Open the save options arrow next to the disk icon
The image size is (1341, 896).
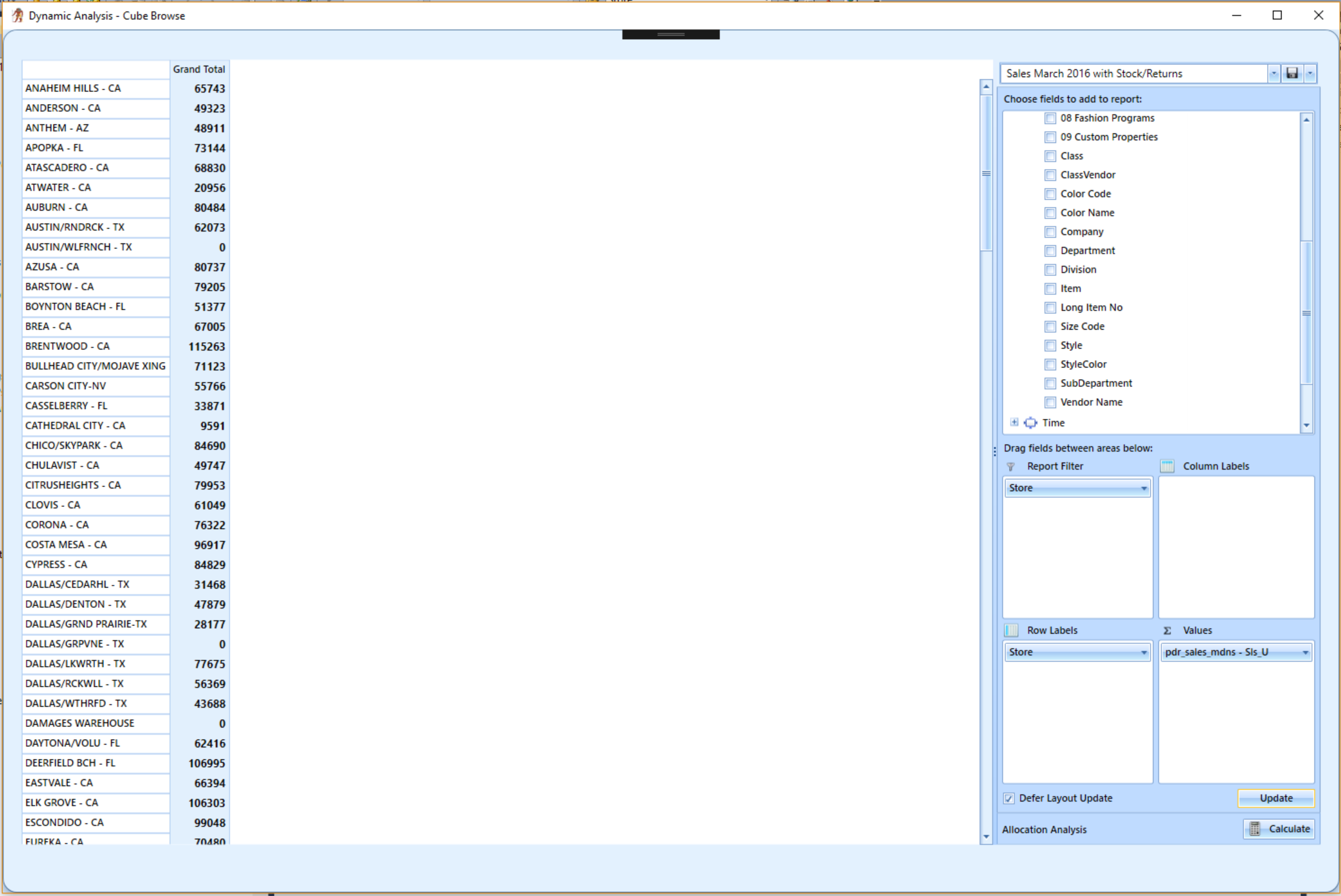(1310, 73)
